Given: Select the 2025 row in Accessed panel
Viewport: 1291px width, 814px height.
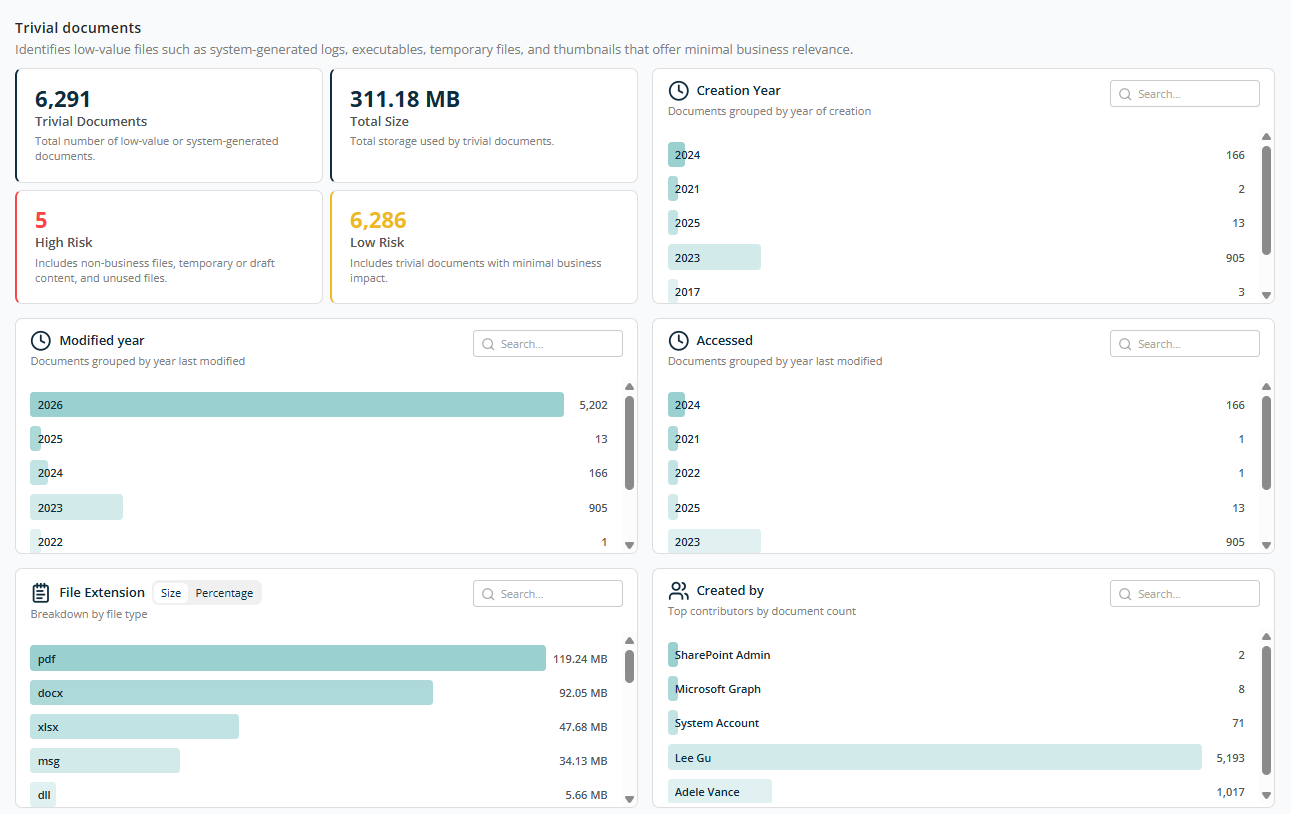Looking at the screenshot, I should (x=956, y=508).
